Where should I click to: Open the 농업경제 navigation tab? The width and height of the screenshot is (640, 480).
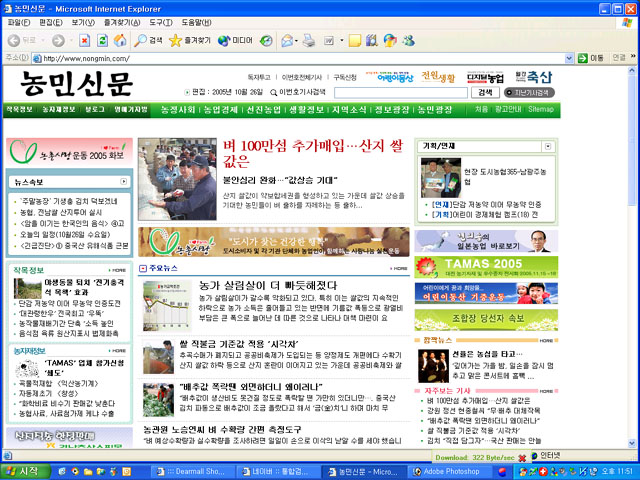[221, 109]
